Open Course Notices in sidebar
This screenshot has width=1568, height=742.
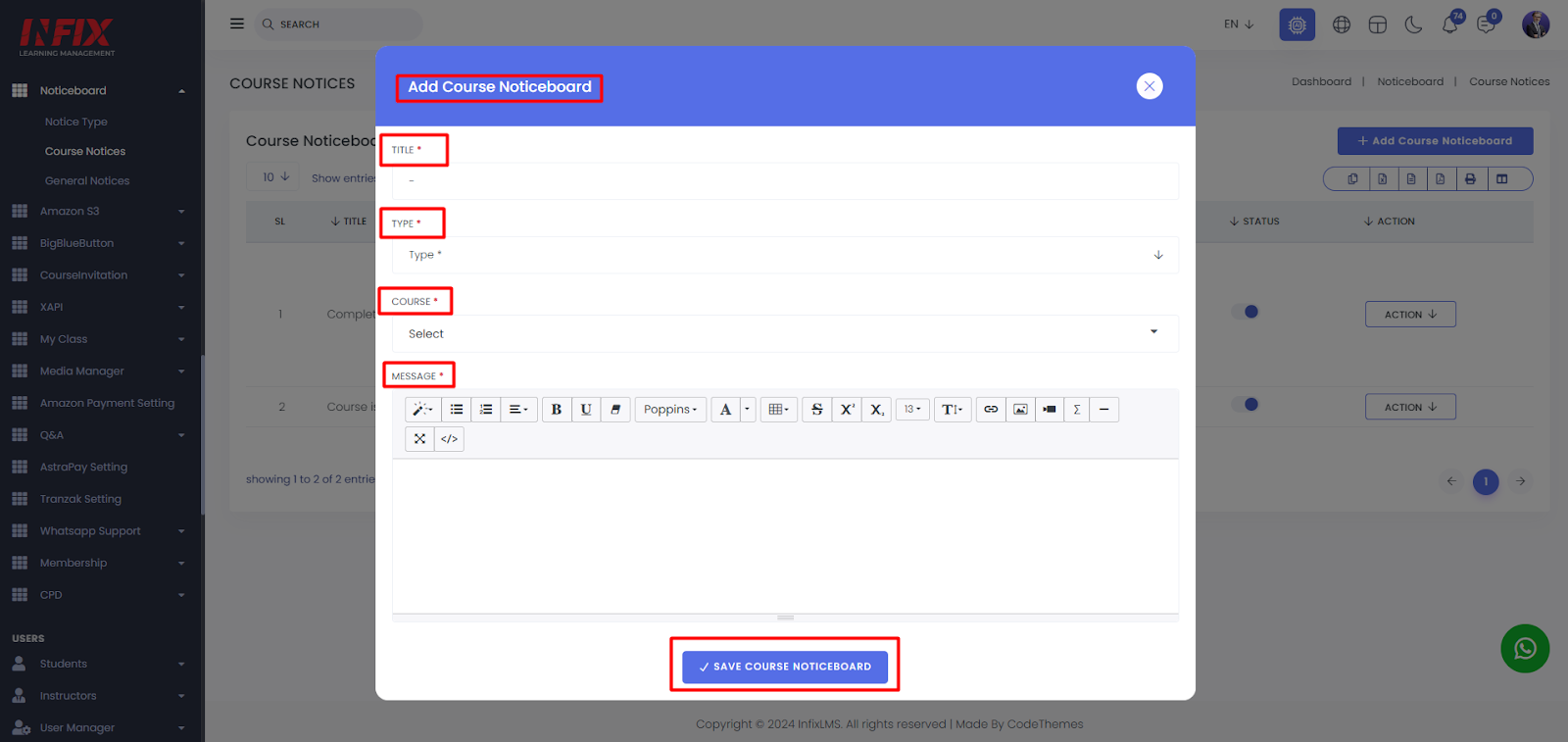tap(85, 151)
